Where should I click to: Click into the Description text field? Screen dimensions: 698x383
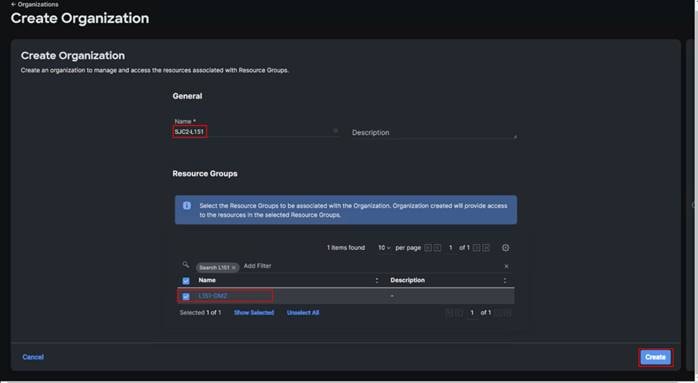(x=434, y=133)
